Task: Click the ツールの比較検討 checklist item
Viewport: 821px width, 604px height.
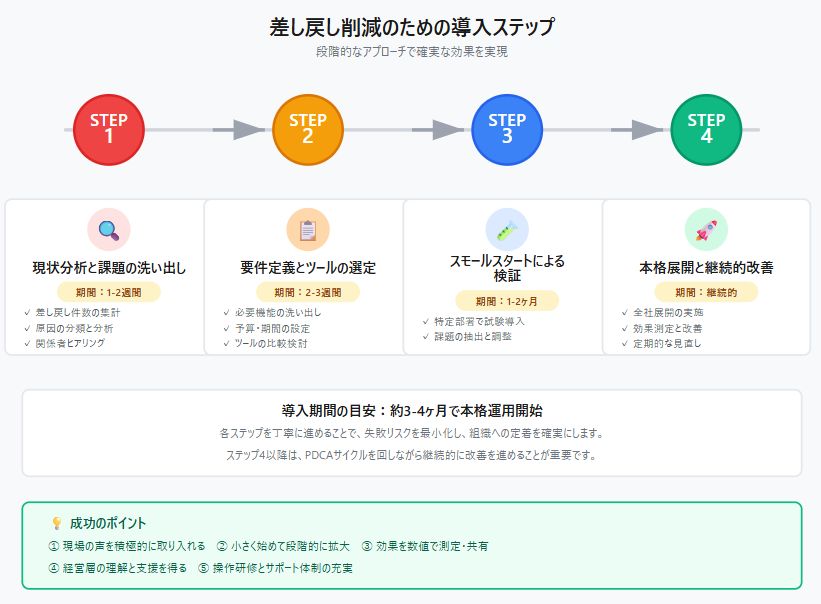Action: click(272, 343)
